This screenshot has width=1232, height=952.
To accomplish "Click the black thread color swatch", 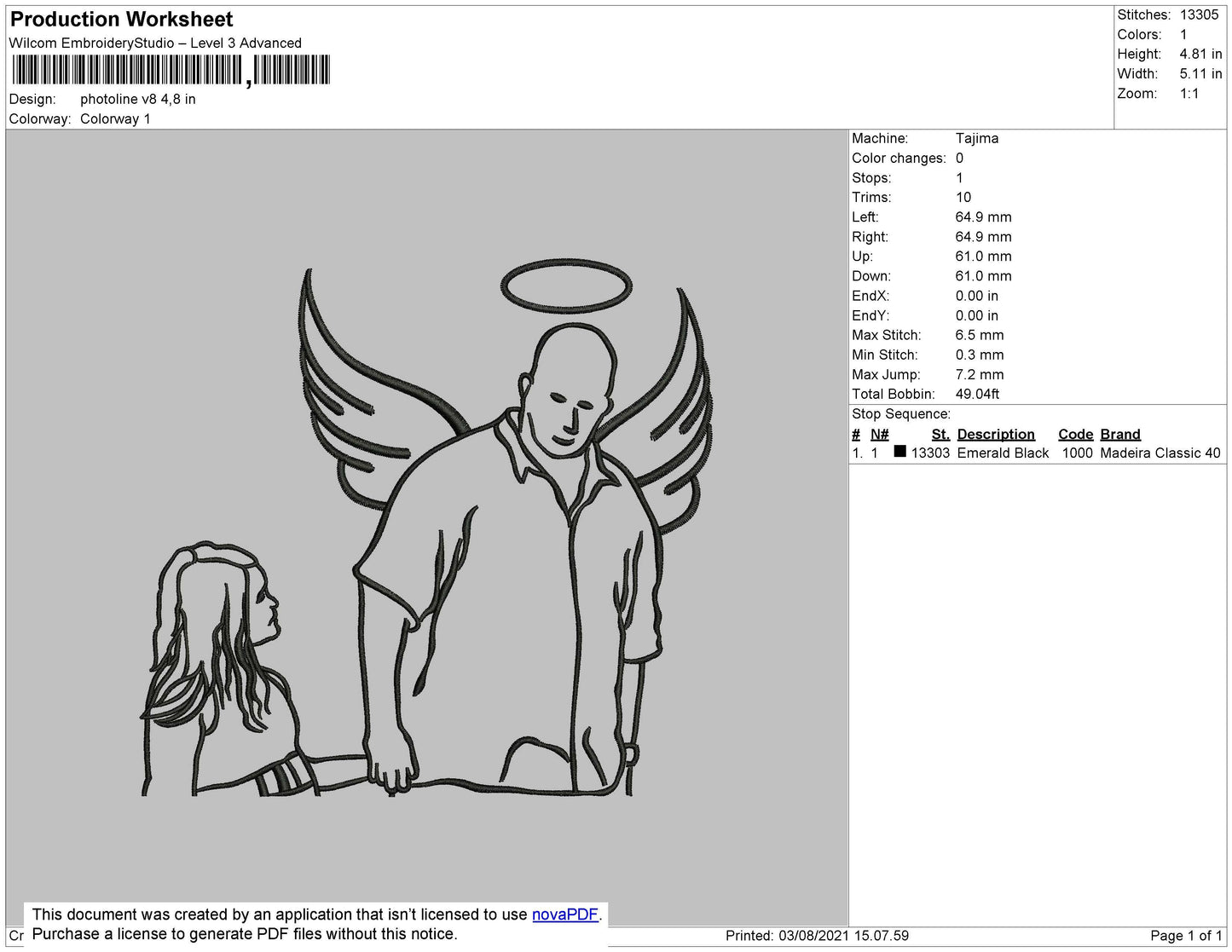I will tap(899, 452).
